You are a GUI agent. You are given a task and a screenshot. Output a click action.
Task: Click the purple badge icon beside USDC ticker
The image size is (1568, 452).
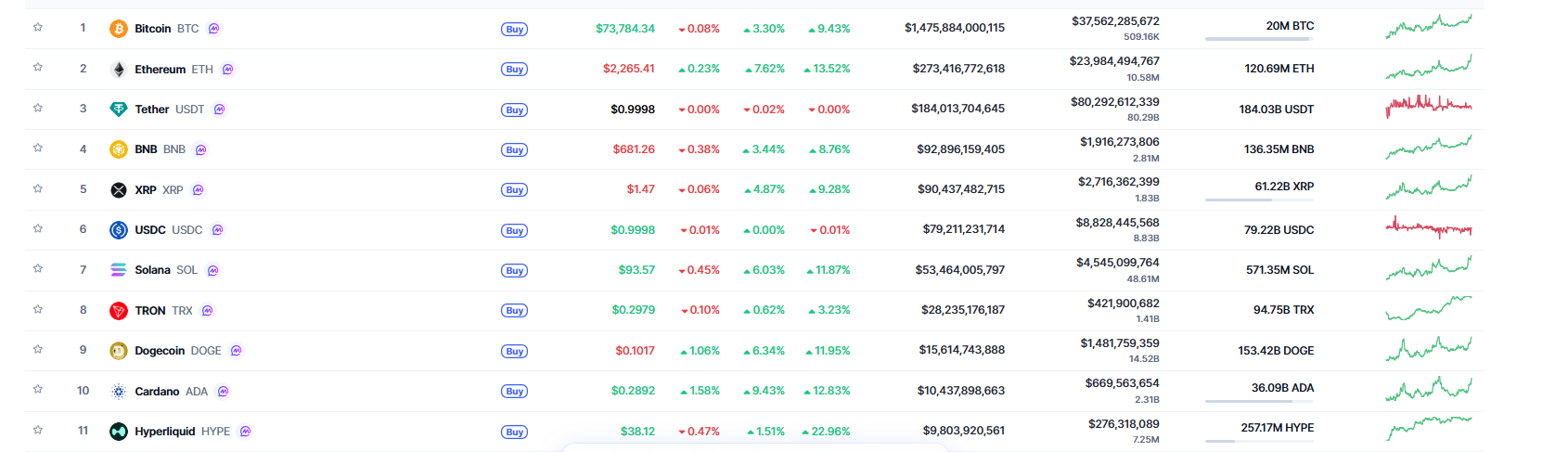pos(218,230)
